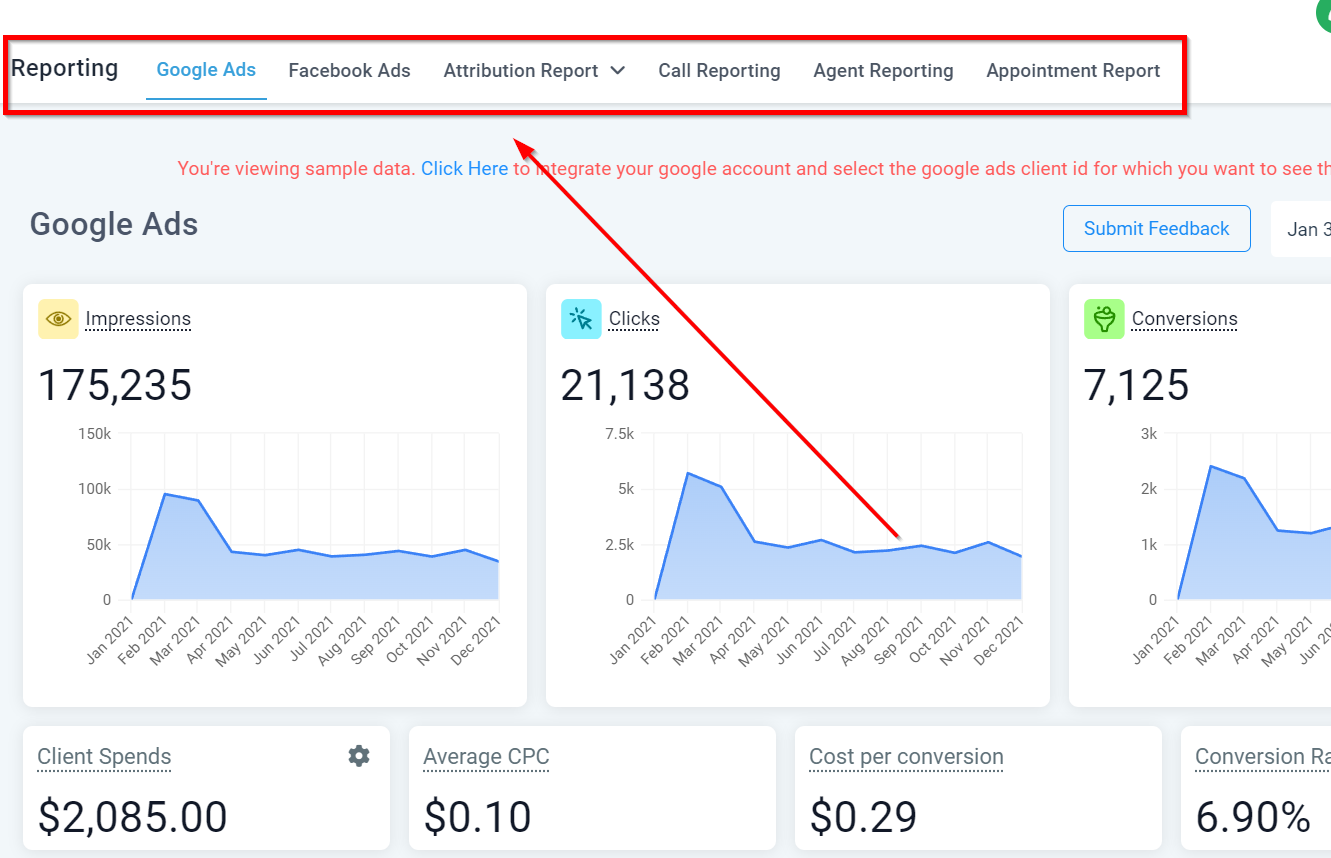Select the 175,235 impressions value
Viewport: 1331px width, 858px height.
(x=115, y=385)
